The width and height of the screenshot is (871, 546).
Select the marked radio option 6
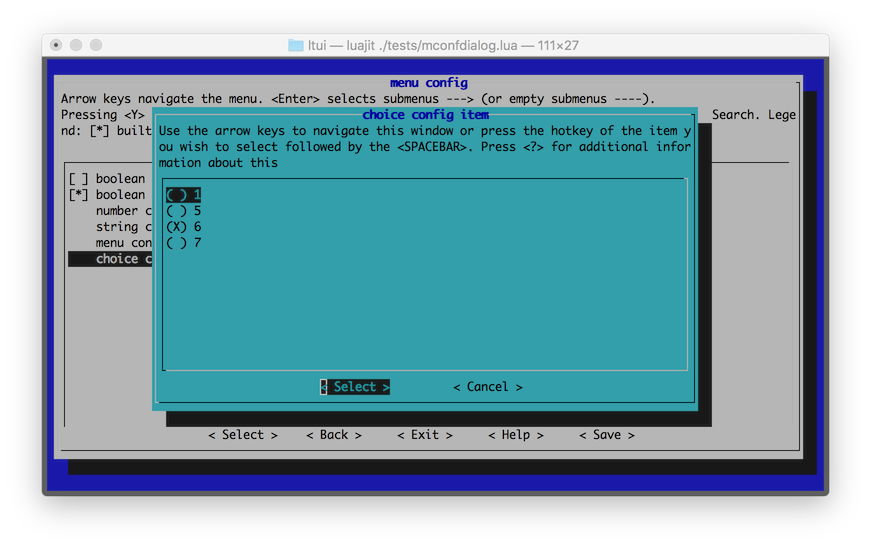point(183,227)
